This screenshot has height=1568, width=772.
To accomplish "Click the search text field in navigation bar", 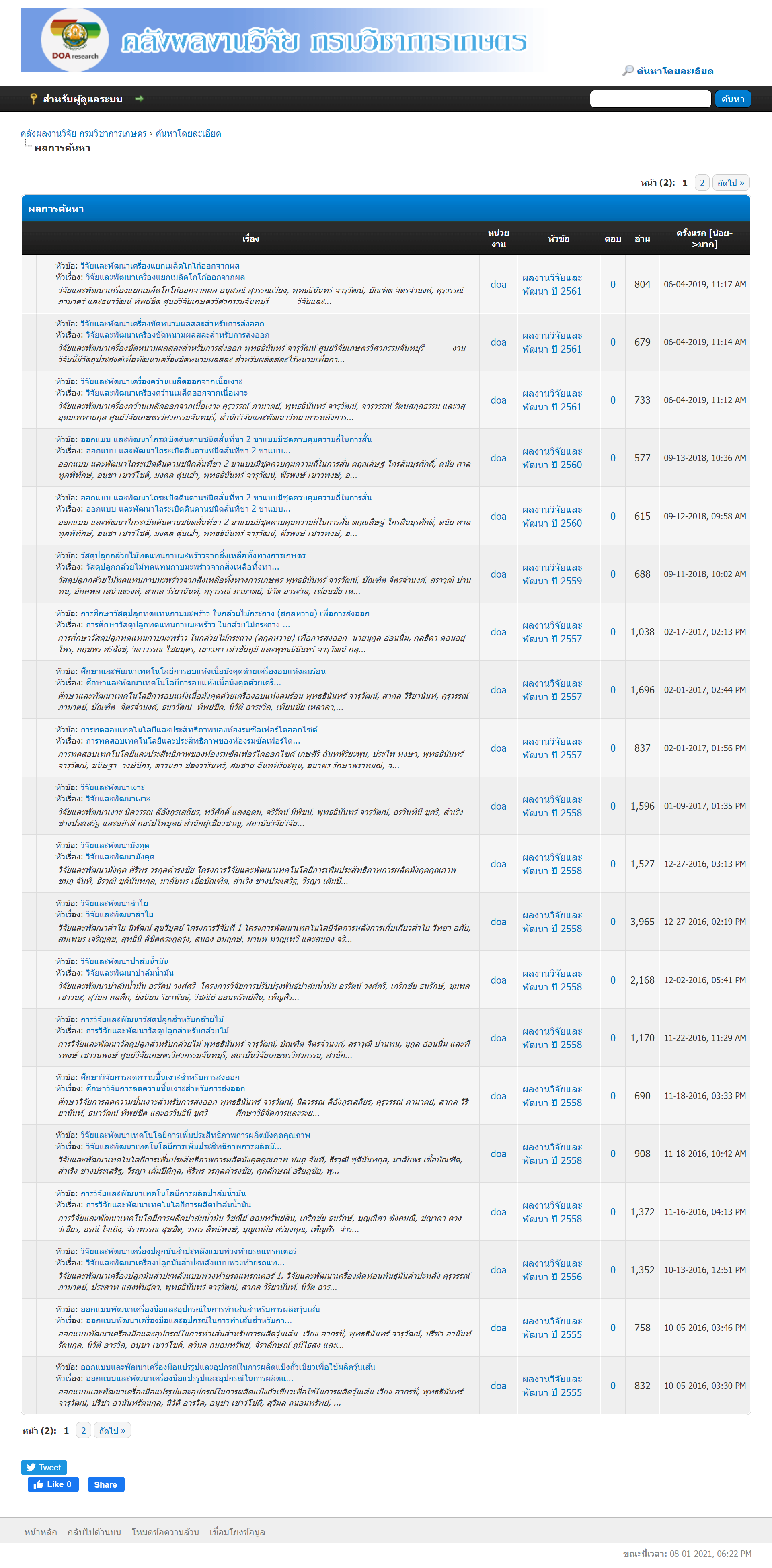I will coord(650,98).
